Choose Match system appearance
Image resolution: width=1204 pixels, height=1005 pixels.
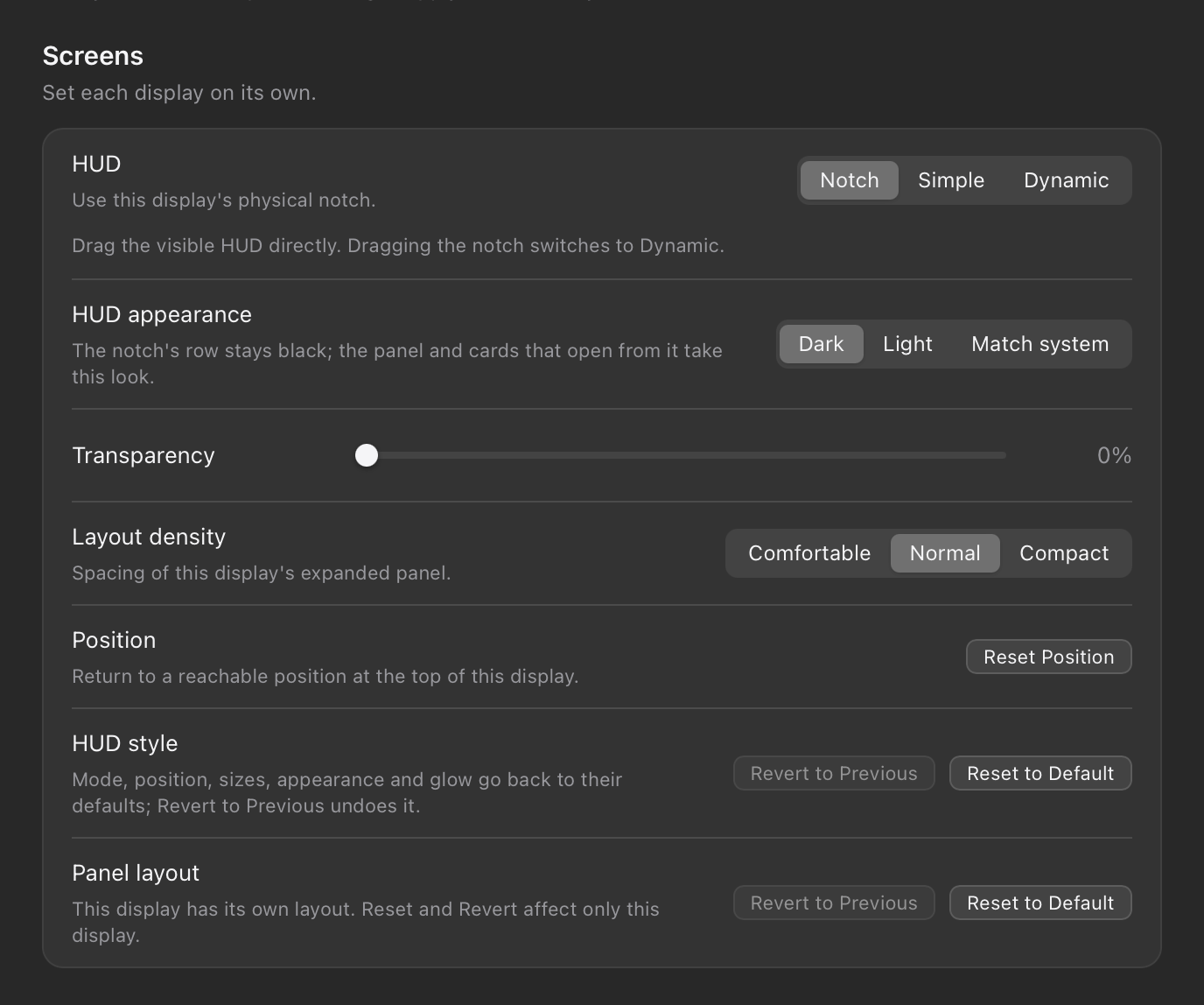1039,344
